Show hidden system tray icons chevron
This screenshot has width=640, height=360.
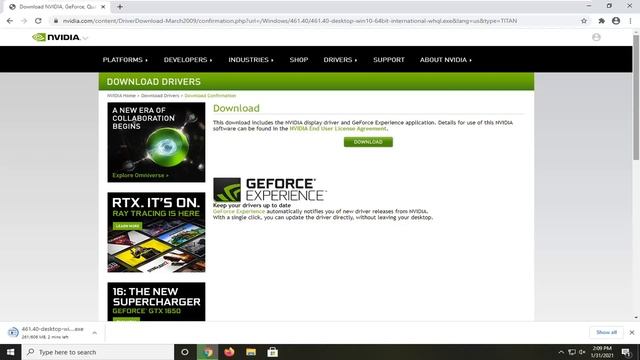(561, 352)
